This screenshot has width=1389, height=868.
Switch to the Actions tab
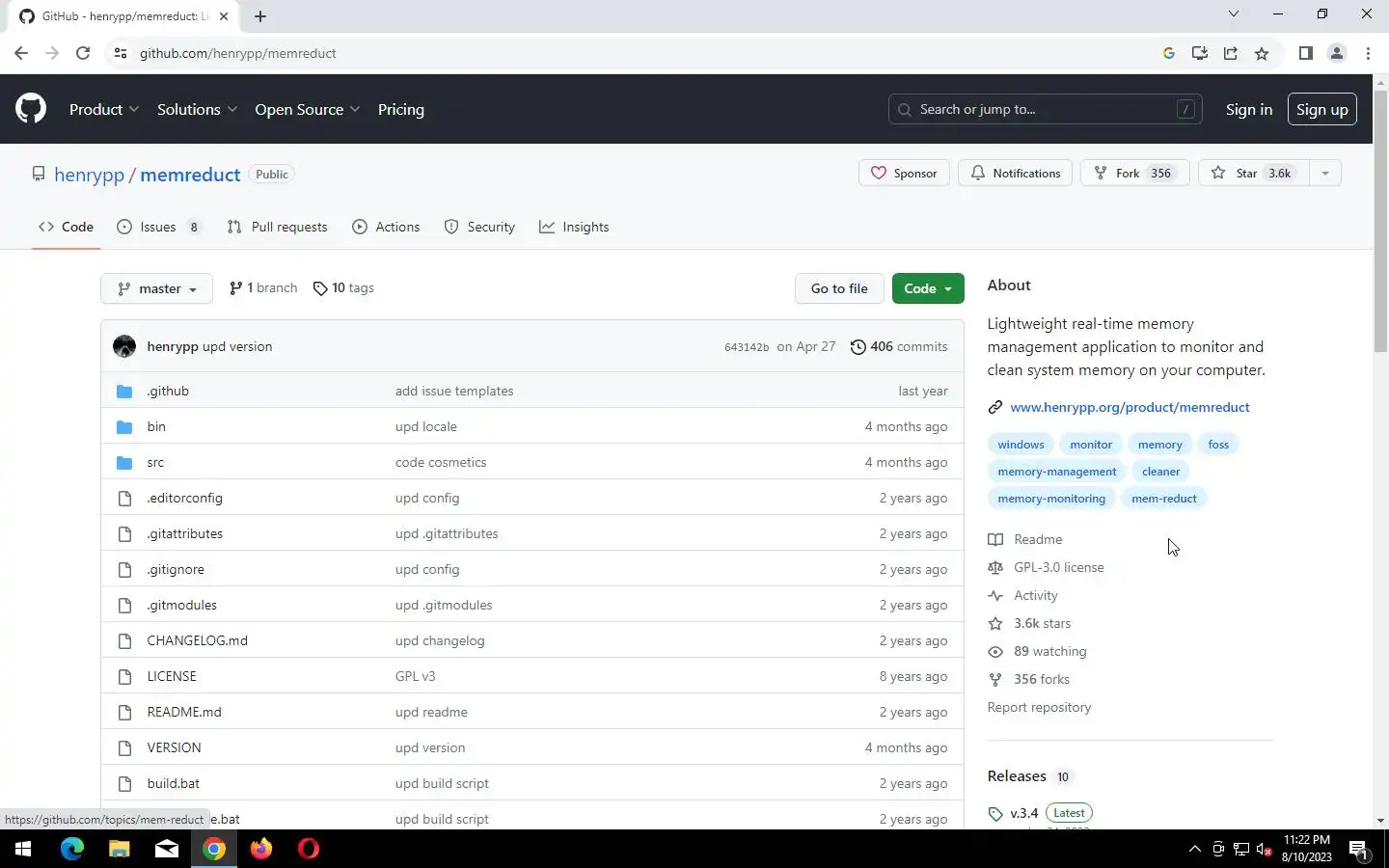click(386, 227)
